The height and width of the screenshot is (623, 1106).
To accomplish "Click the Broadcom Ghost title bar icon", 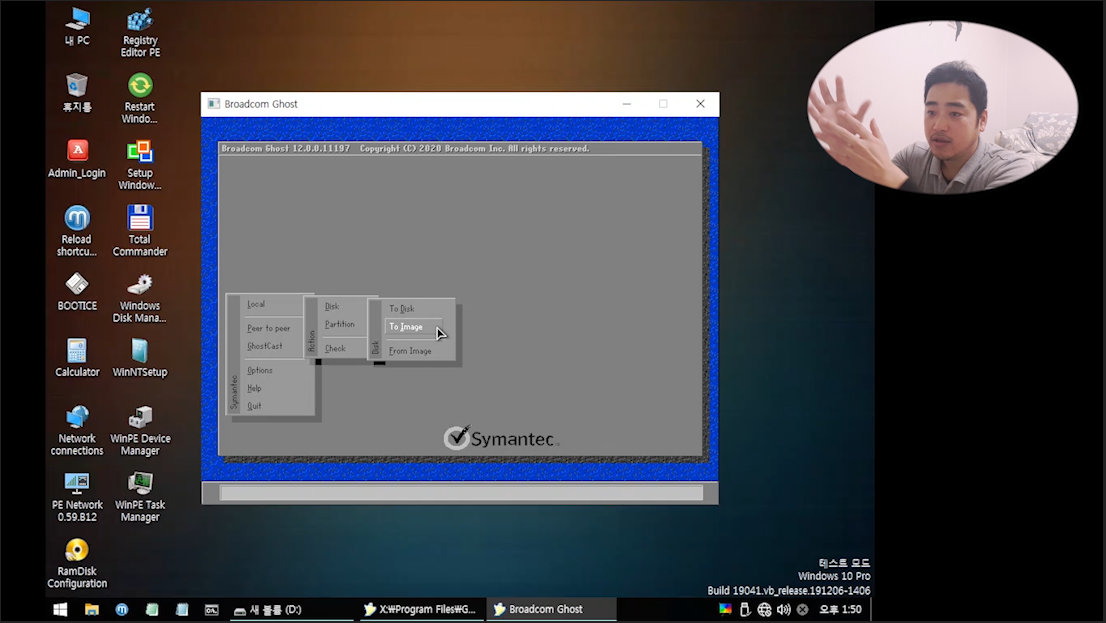I will [214, 104].
